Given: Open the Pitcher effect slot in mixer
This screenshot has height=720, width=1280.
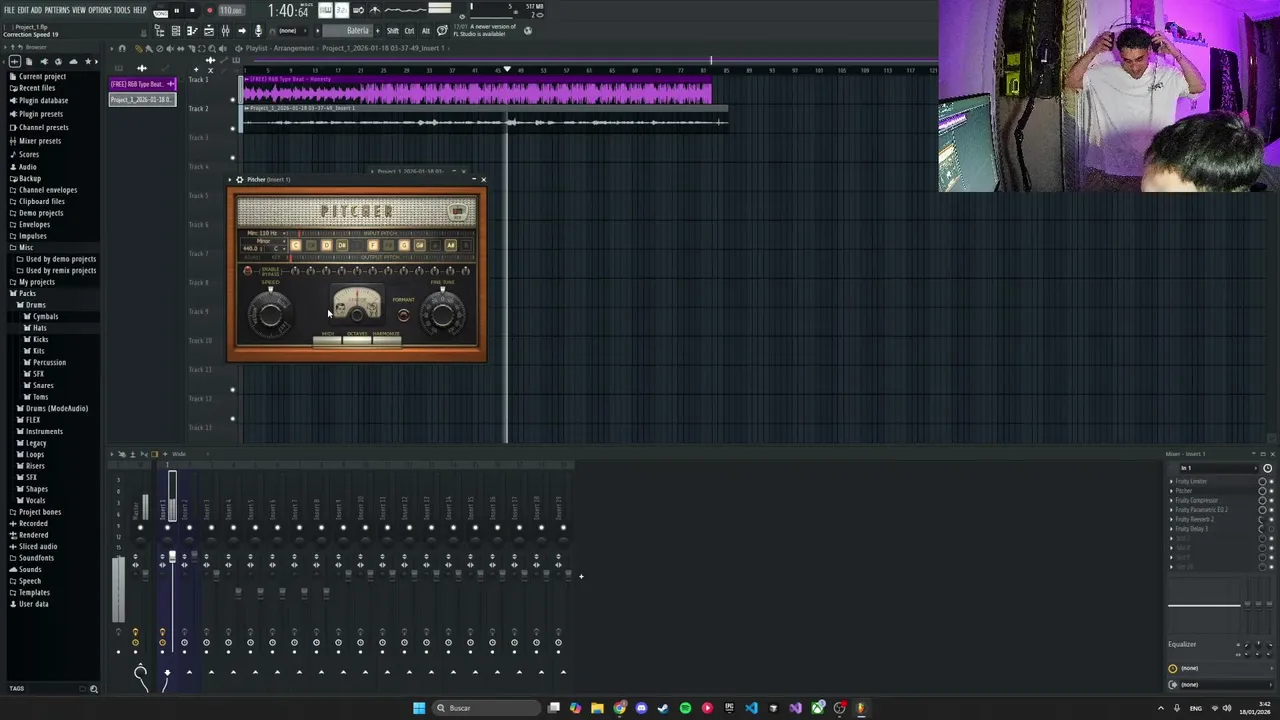Looking at the screenshot, I should (x=1184, y=491).
